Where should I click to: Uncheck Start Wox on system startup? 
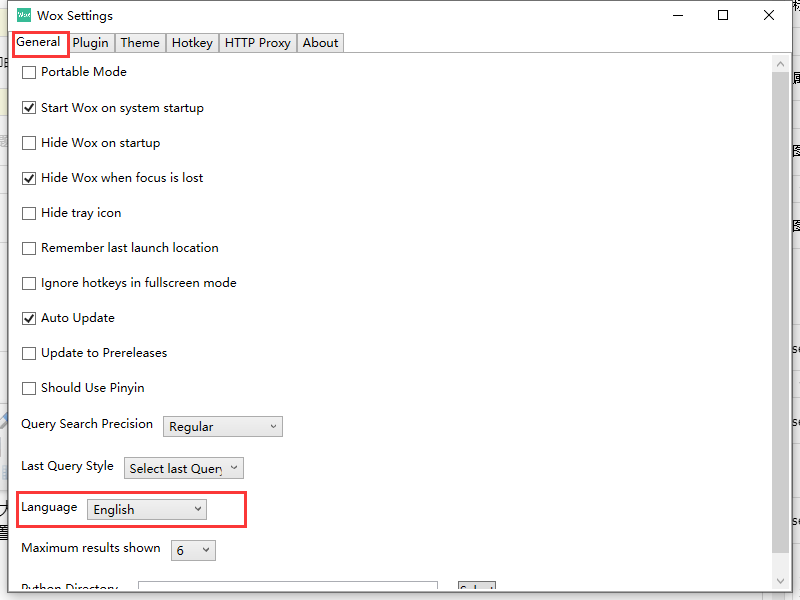click(29, 108)
